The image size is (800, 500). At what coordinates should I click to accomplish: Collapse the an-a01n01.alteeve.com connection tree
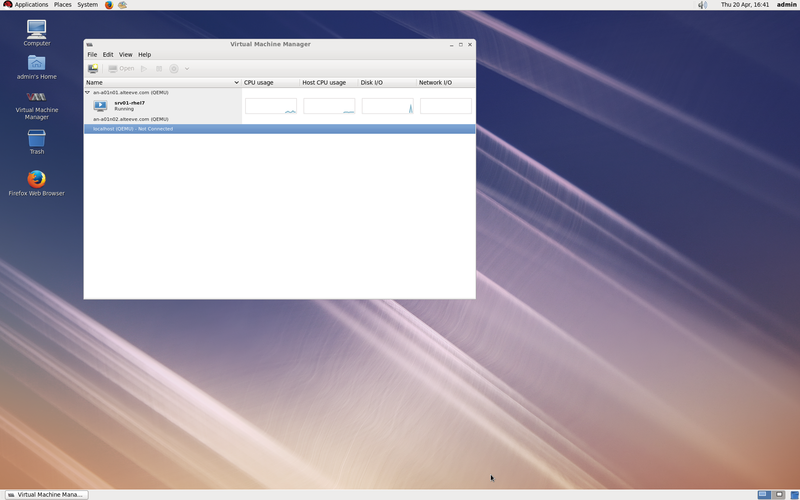click(x=88, y=92)
